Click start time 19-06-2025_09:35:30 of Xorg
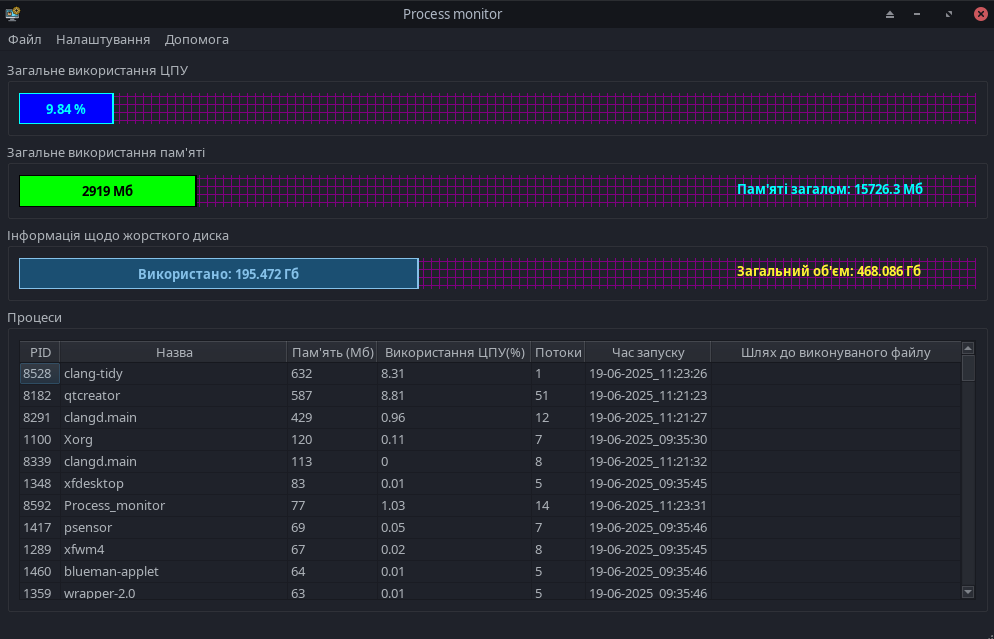This screenshot has height=639, width=994. [648, 439]
